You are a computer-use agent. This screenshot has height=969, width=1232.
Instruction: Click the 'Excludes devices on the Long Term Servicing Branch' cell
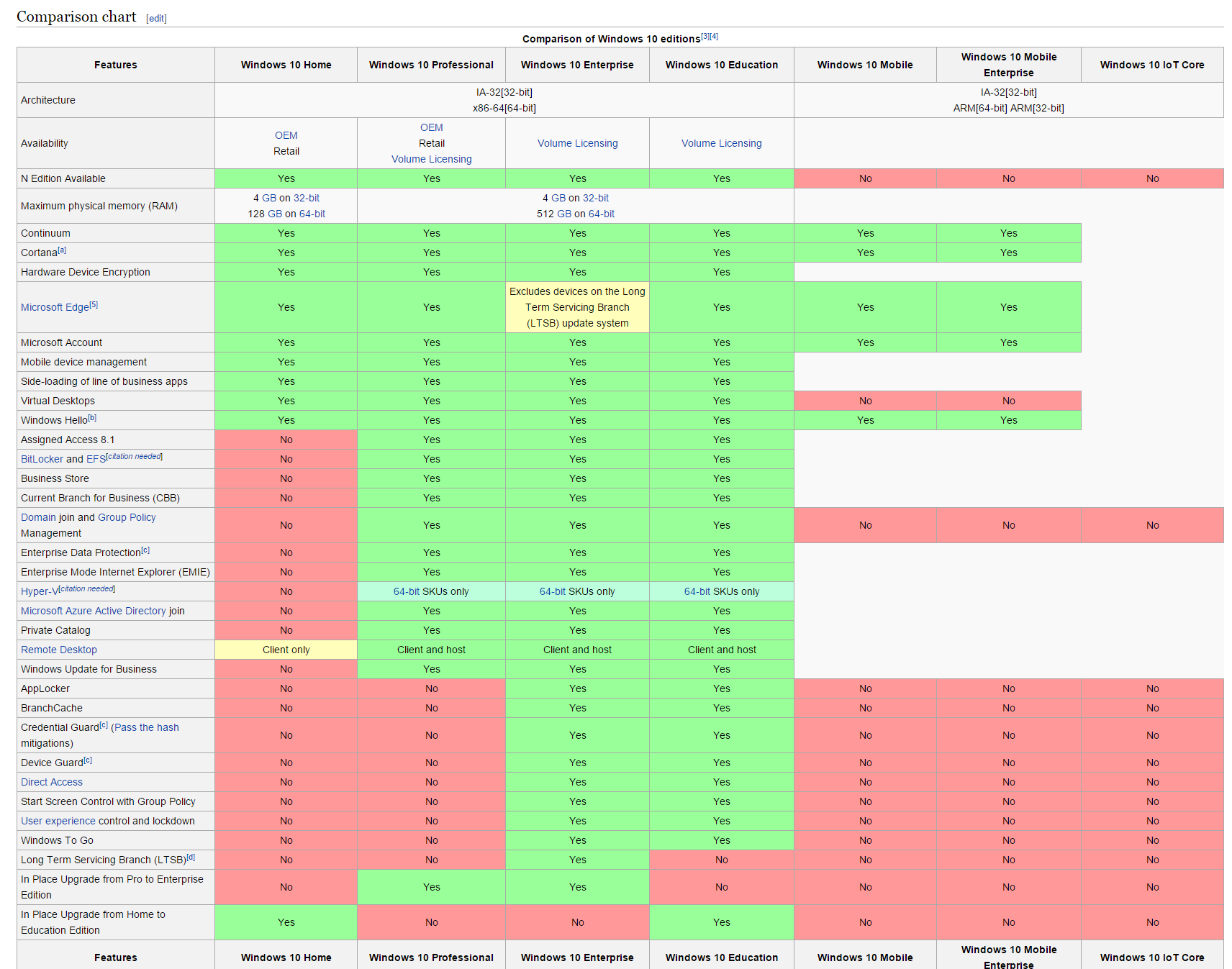point(577,307)
